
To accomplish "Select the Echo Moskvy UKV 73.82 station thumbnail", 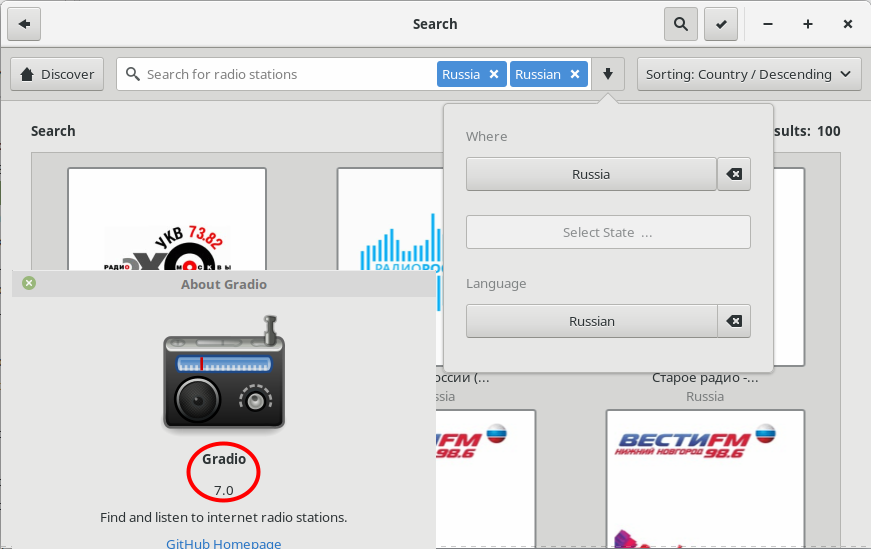I will 167,219.
